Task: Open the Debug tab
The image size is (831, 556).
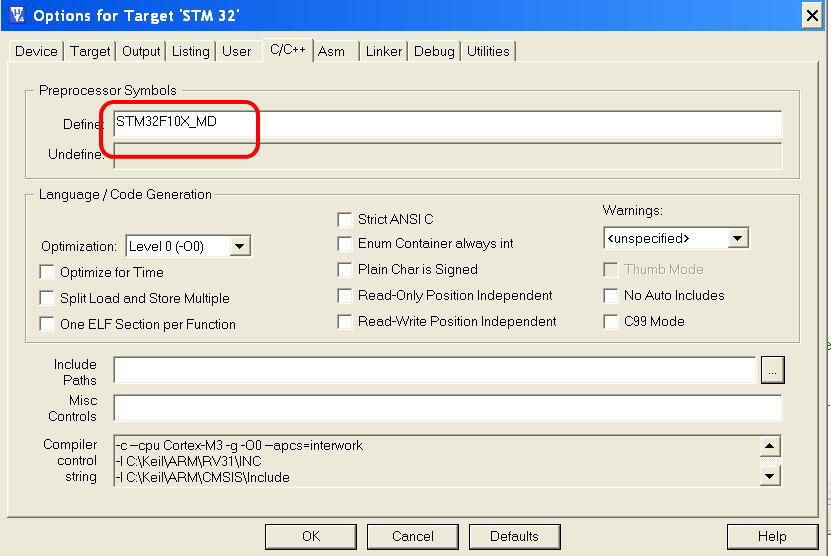Action: [x=434, y=51]
